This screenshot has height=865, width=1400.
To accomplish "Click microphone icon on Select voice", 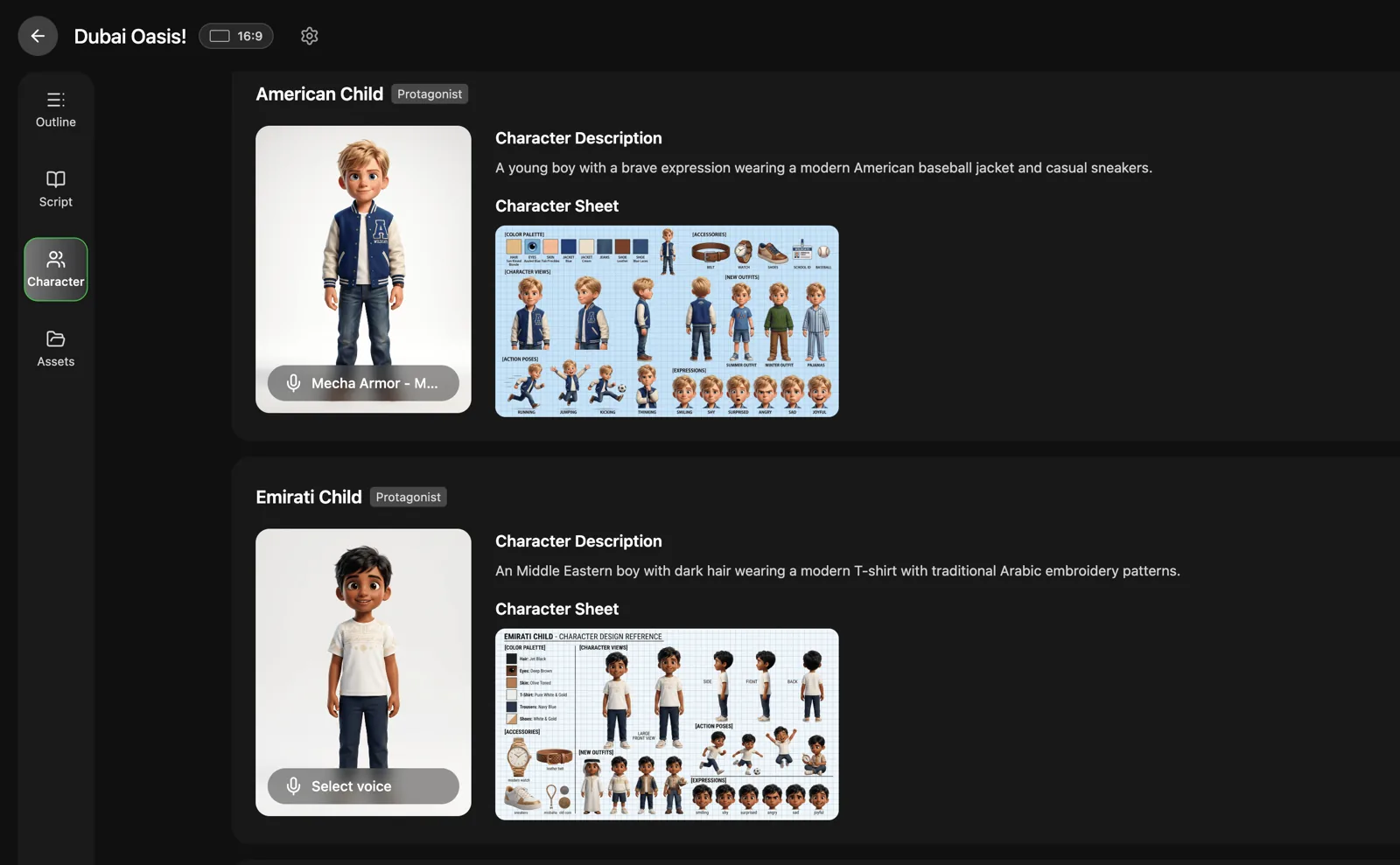I will pos(294,786).
